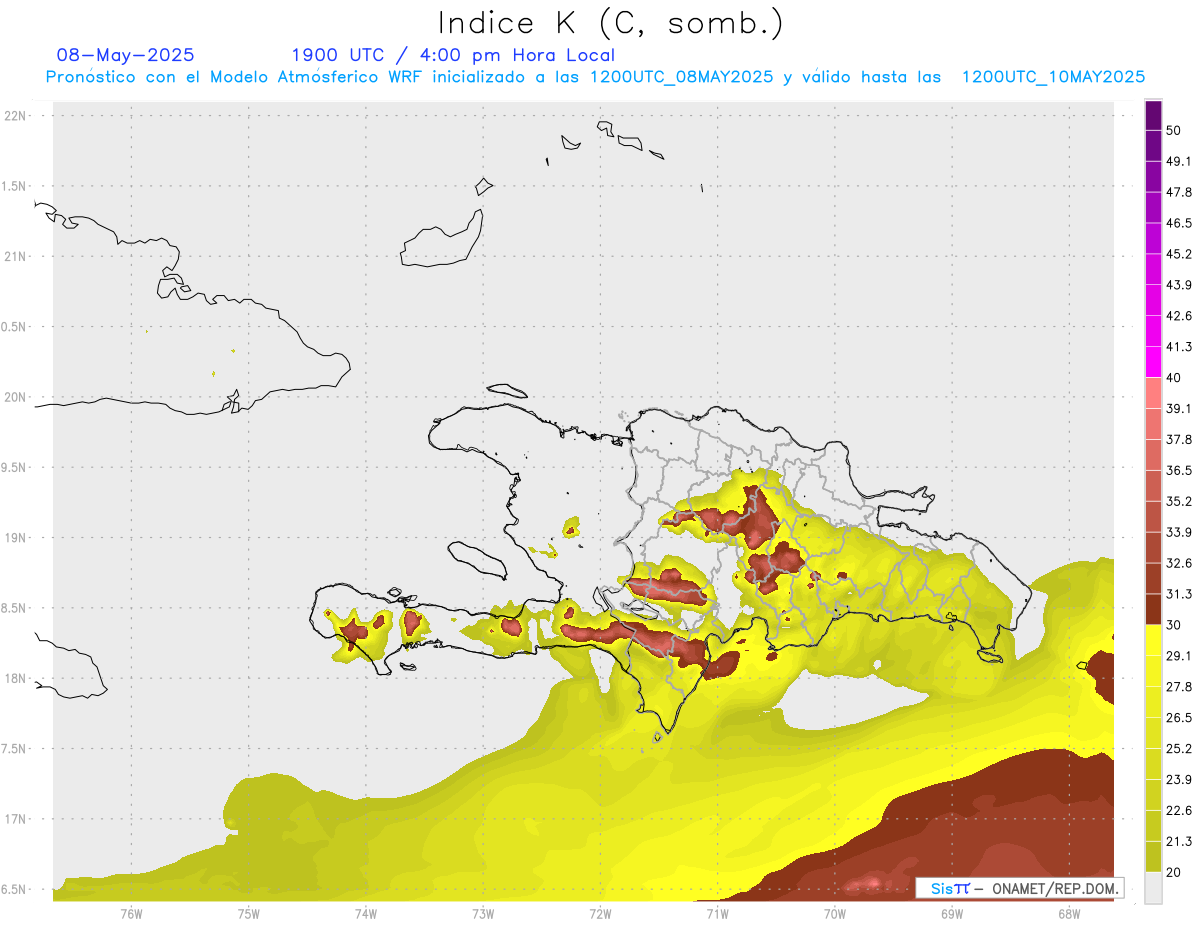Click the title "Indice K (C, somb.)"
The height and width of the screenshot is (927, 1200).
point(611,24)
